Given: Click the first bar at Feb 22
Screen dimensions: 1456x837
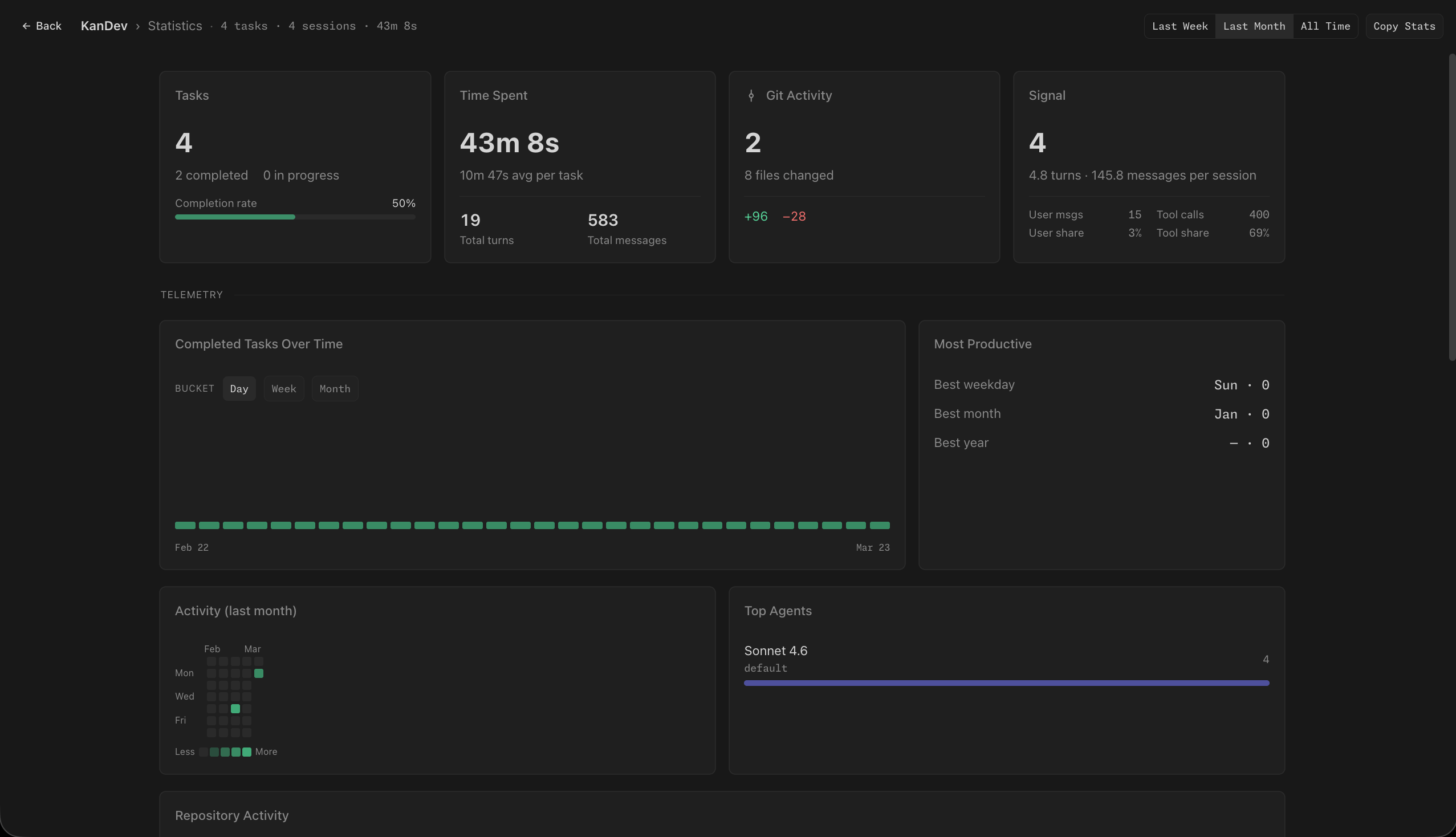Looking at the screenshot, I should [x=185, y=526].
